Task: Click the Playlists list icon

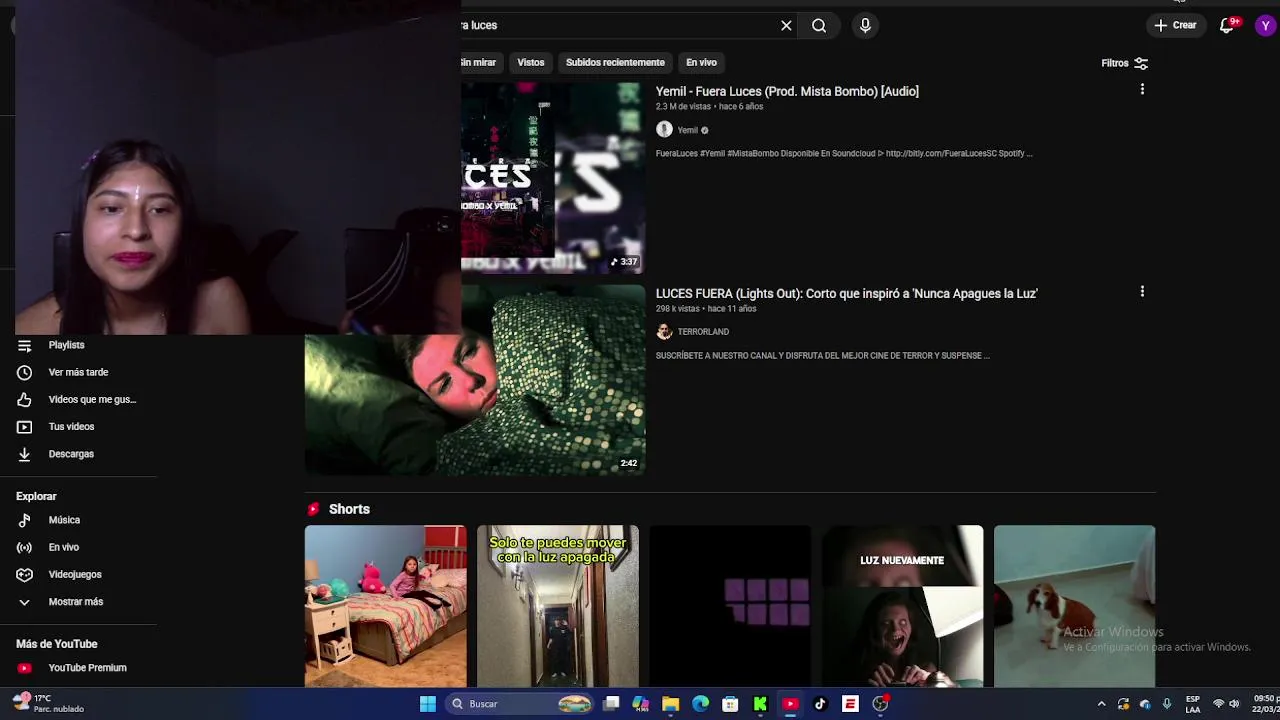Action: 25,345
